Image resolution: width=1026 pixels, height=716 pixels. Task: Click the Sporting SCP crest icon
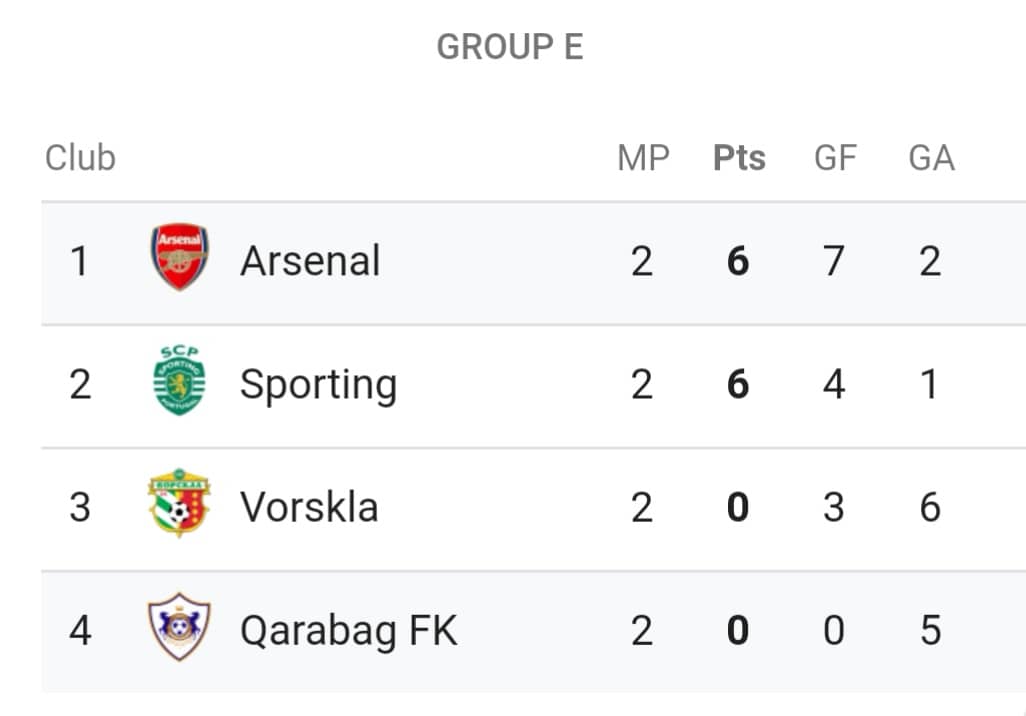[179, 380]
